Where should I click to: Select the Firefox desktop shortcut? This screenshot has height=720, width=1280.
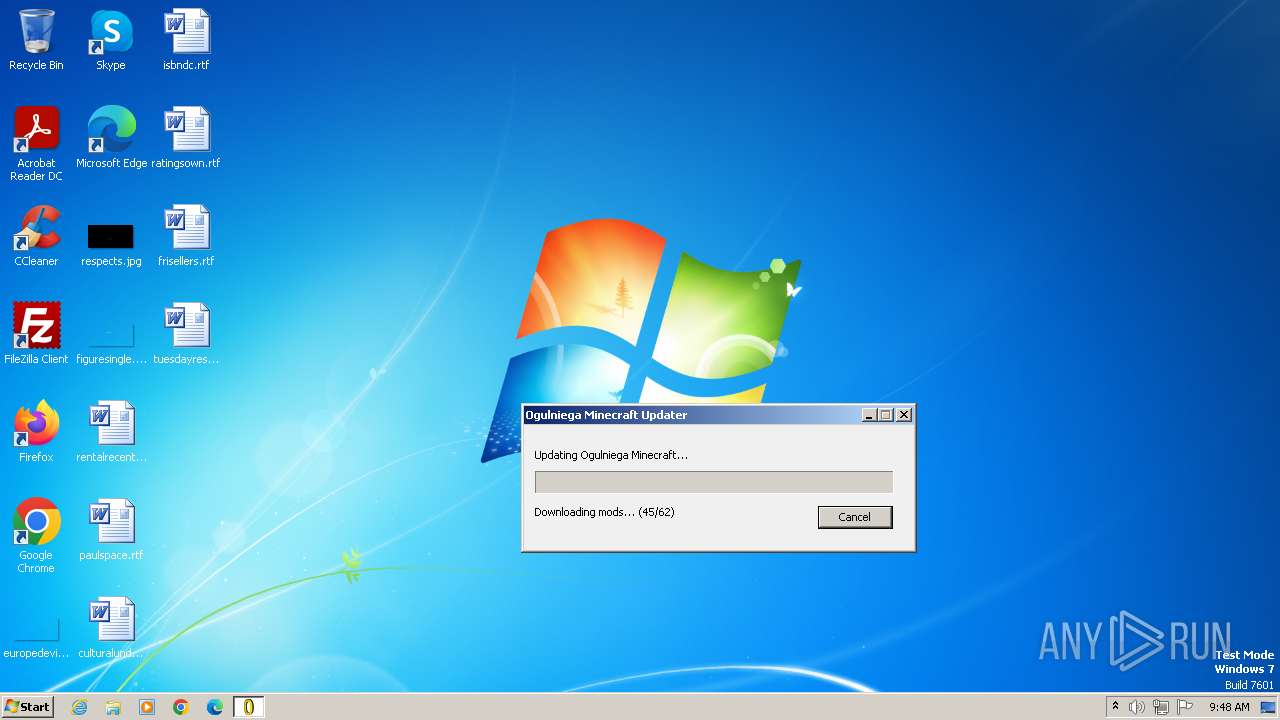(36, 432)
